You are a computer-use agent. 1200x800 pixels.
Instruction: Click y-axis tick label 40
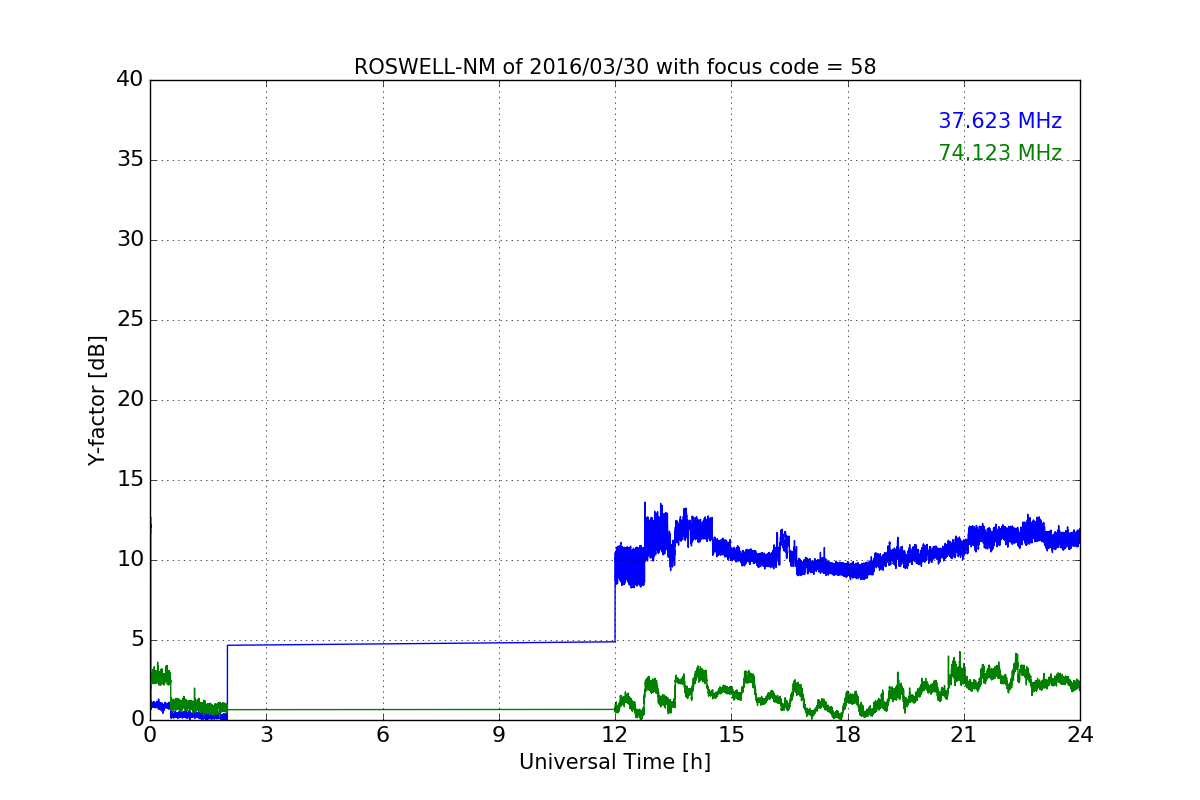click(x=129, y=80)
